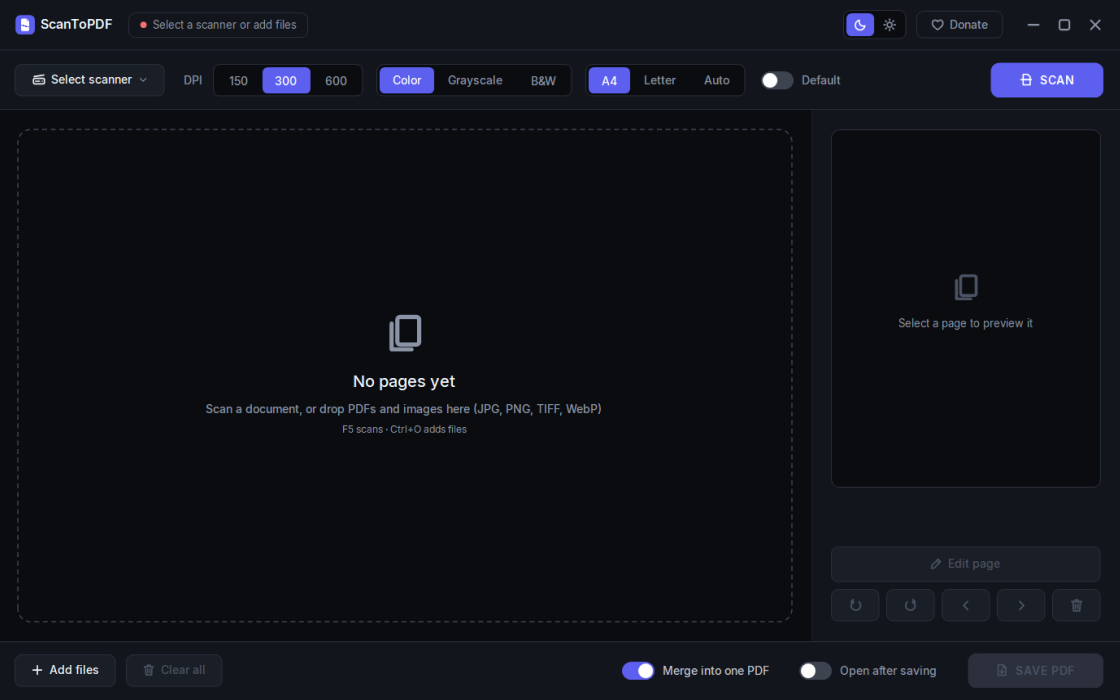
Task: Switch to light theme sun icon
Action: pos(889,25)
